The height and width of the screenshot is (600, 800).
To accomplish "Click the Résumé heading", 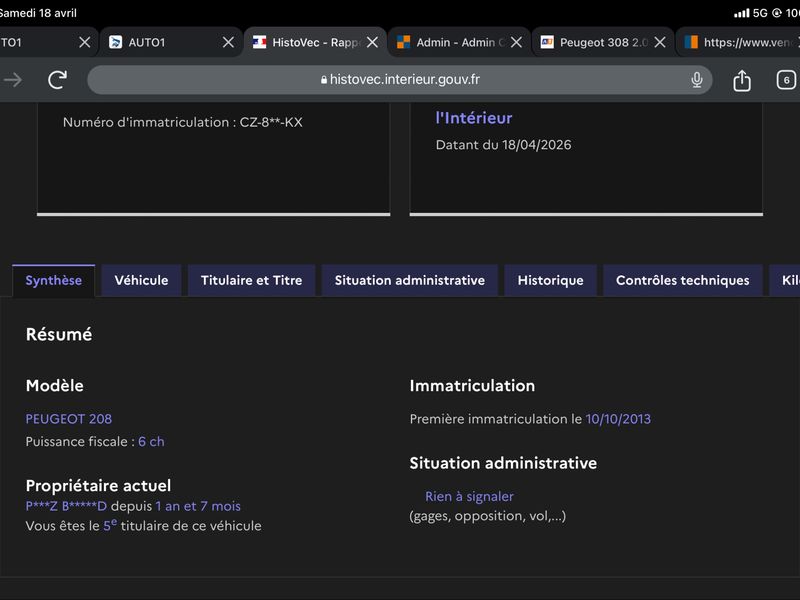I will [59, 334].
